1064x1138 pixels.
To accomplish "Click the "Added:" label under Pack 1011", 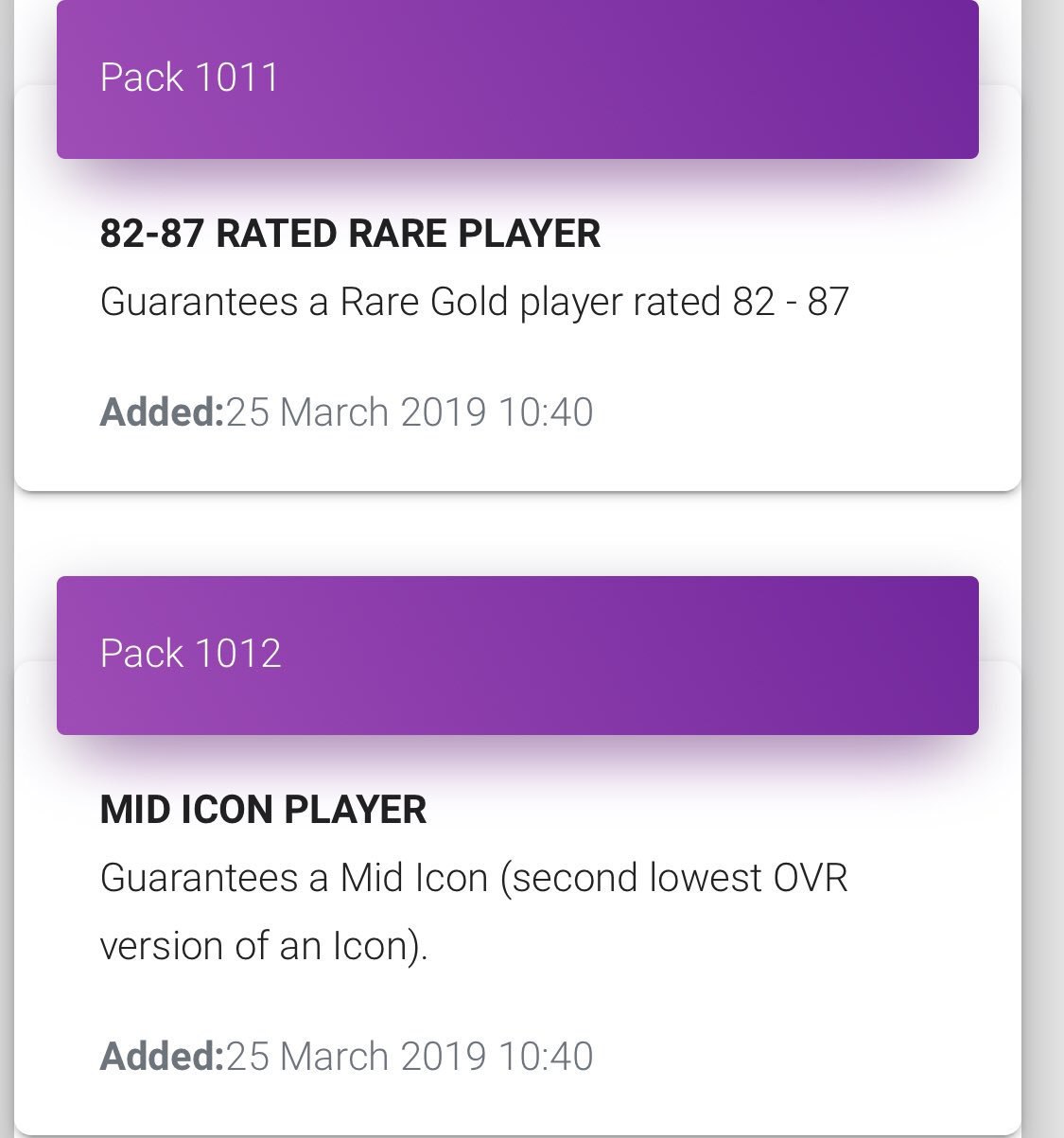I will click(161, 412).
